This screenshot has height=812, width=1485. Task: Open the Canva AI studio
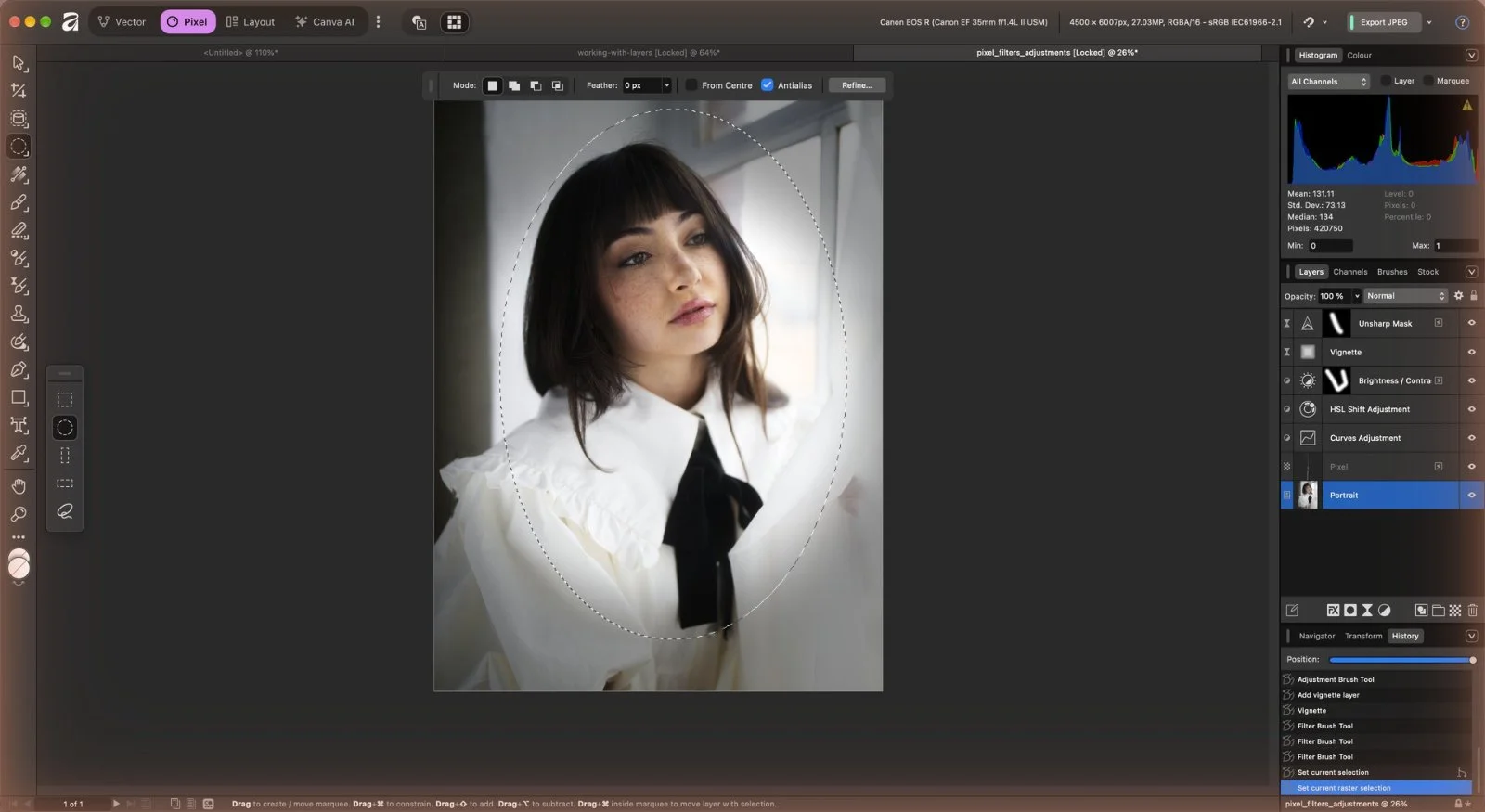[325, 22]
